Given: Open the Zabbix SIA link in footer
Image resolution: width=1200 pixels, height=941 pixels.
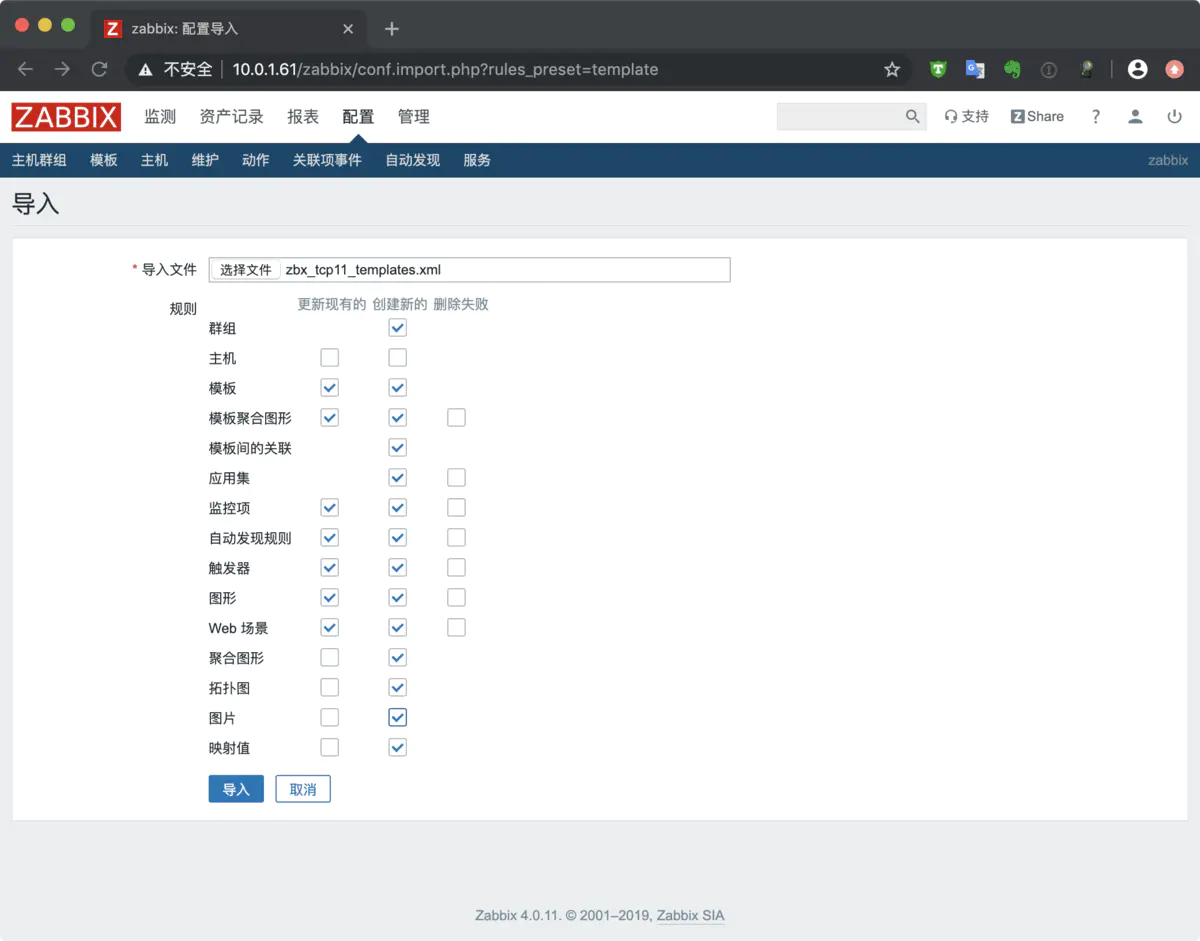Looking at the screenshot, I should point(690,915).
